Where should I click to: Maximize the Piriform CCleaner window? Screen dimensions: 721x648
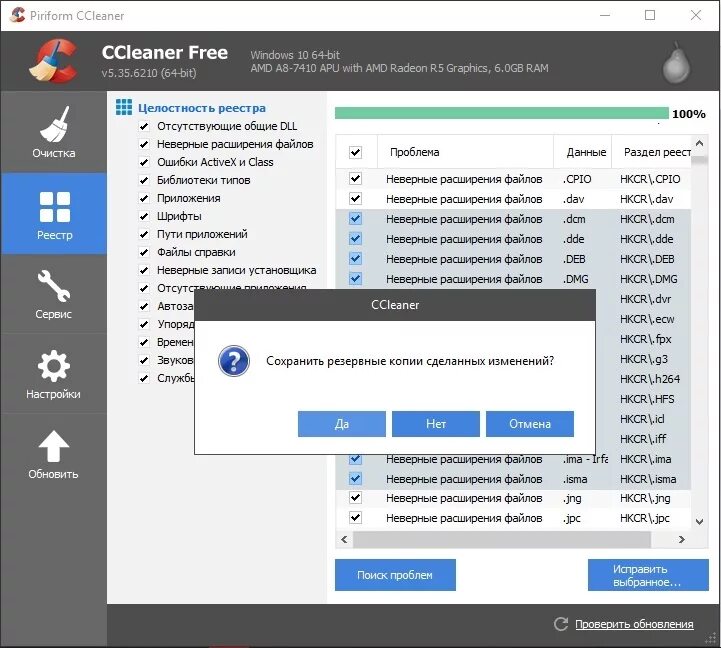(650, 15)
